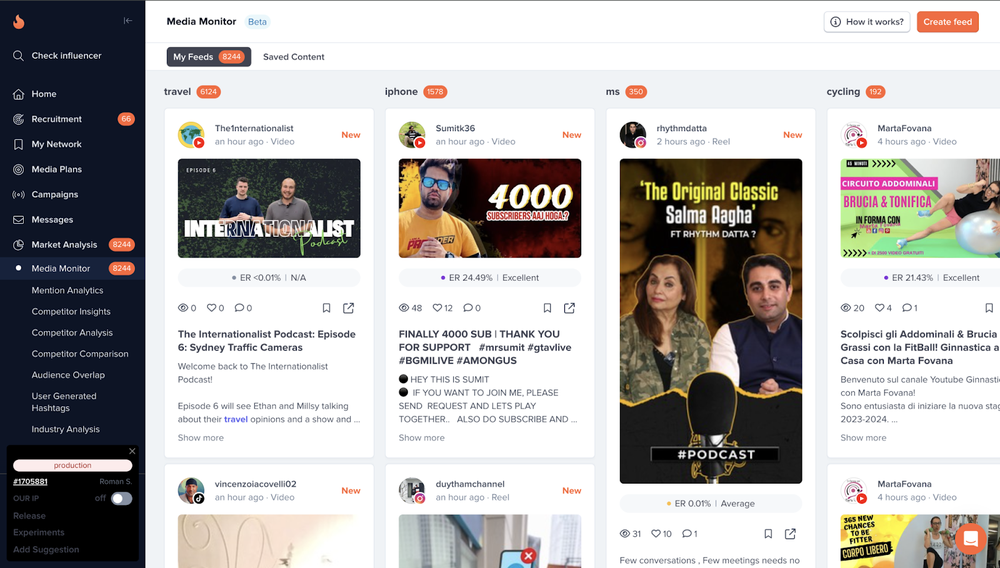Open The1nternationalist avatar
The image size is (1000, 568).
coord(191,135)
